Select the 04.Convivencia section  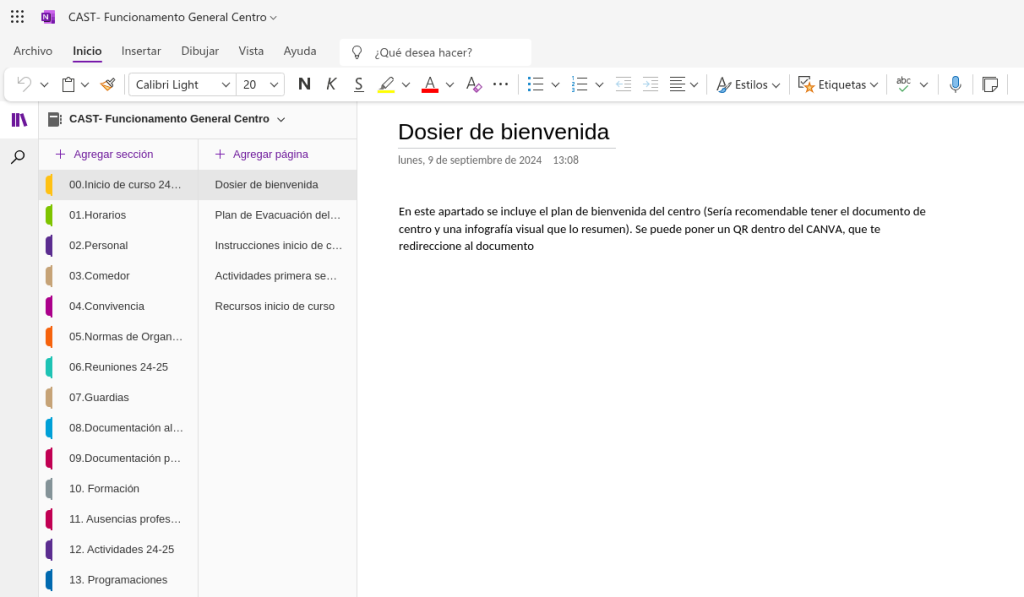[106, 306]
